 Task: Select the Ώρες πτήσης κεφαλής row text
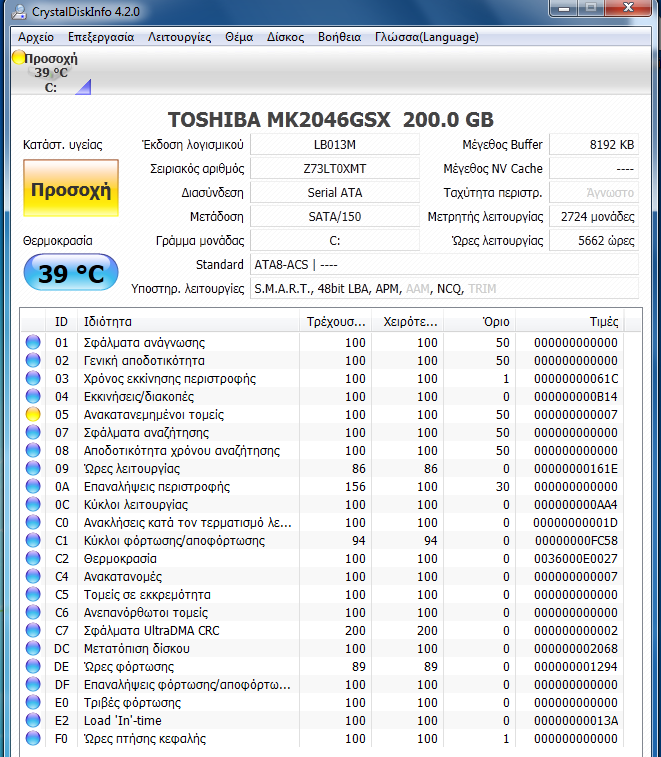click(144, 739)
